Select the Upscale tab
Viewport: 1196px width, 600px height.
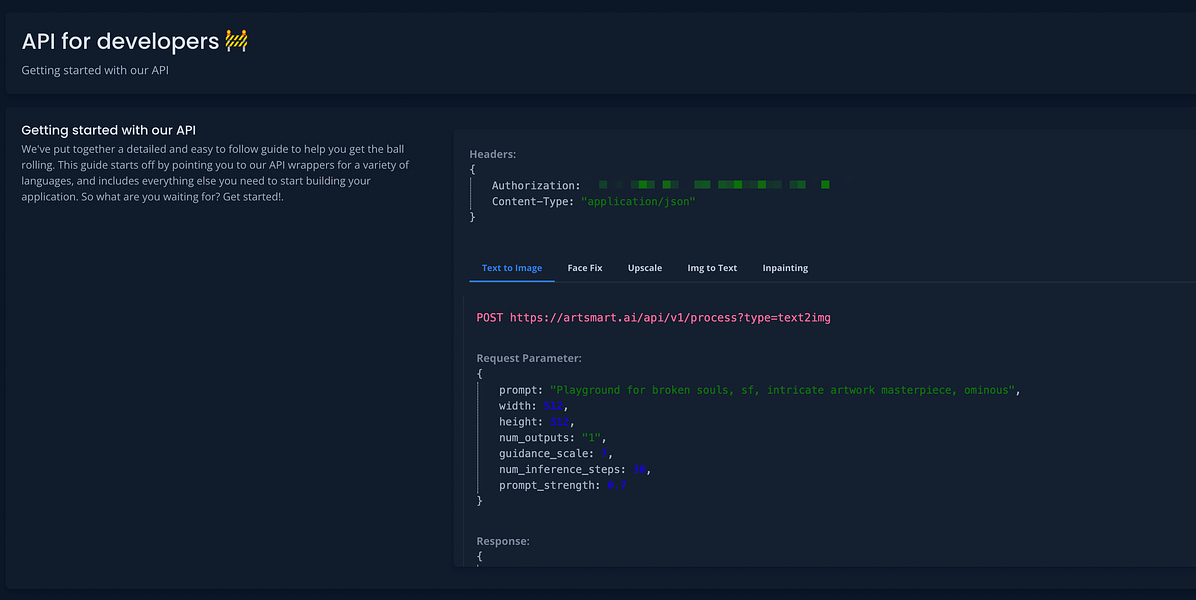pos(645,268)
